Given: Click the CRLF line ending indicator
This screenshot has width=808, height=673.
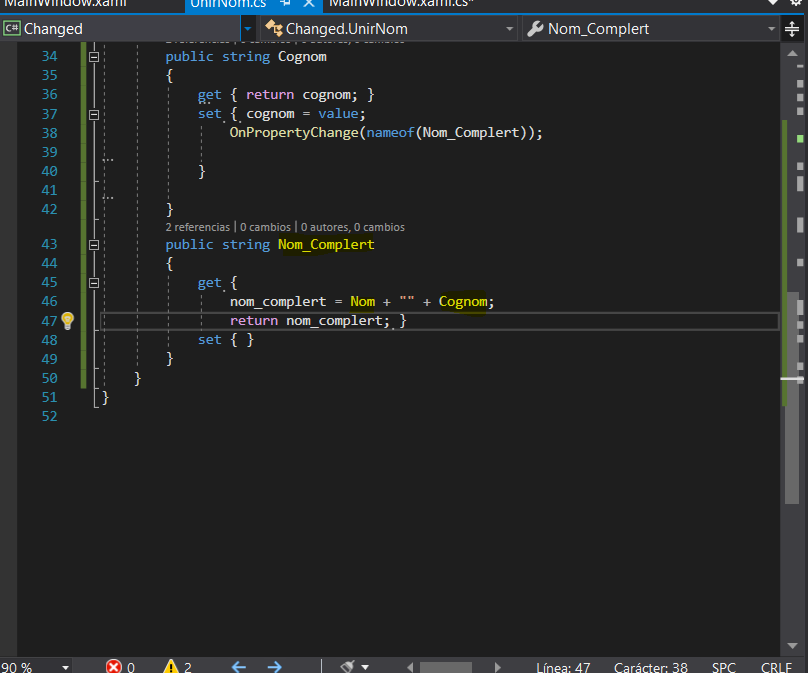Looking at the screenshot, I should click(776, 667).
